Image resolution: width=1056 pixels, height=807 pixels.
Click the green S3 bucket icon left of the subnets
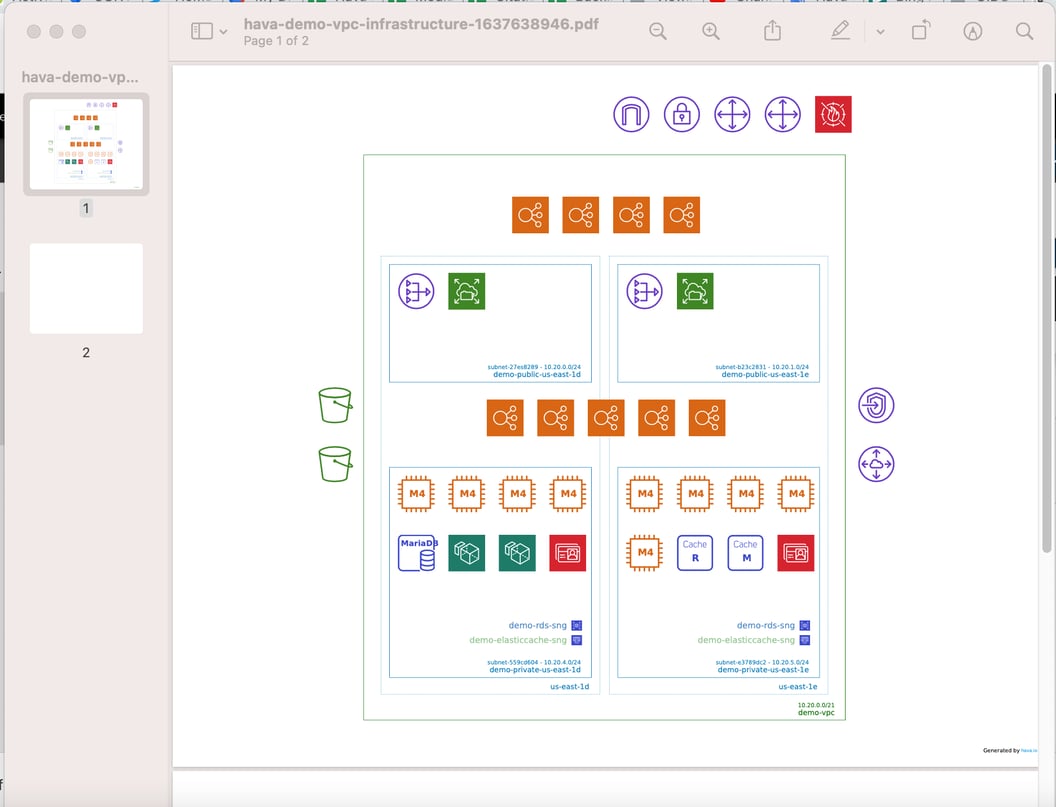(335, 405)
